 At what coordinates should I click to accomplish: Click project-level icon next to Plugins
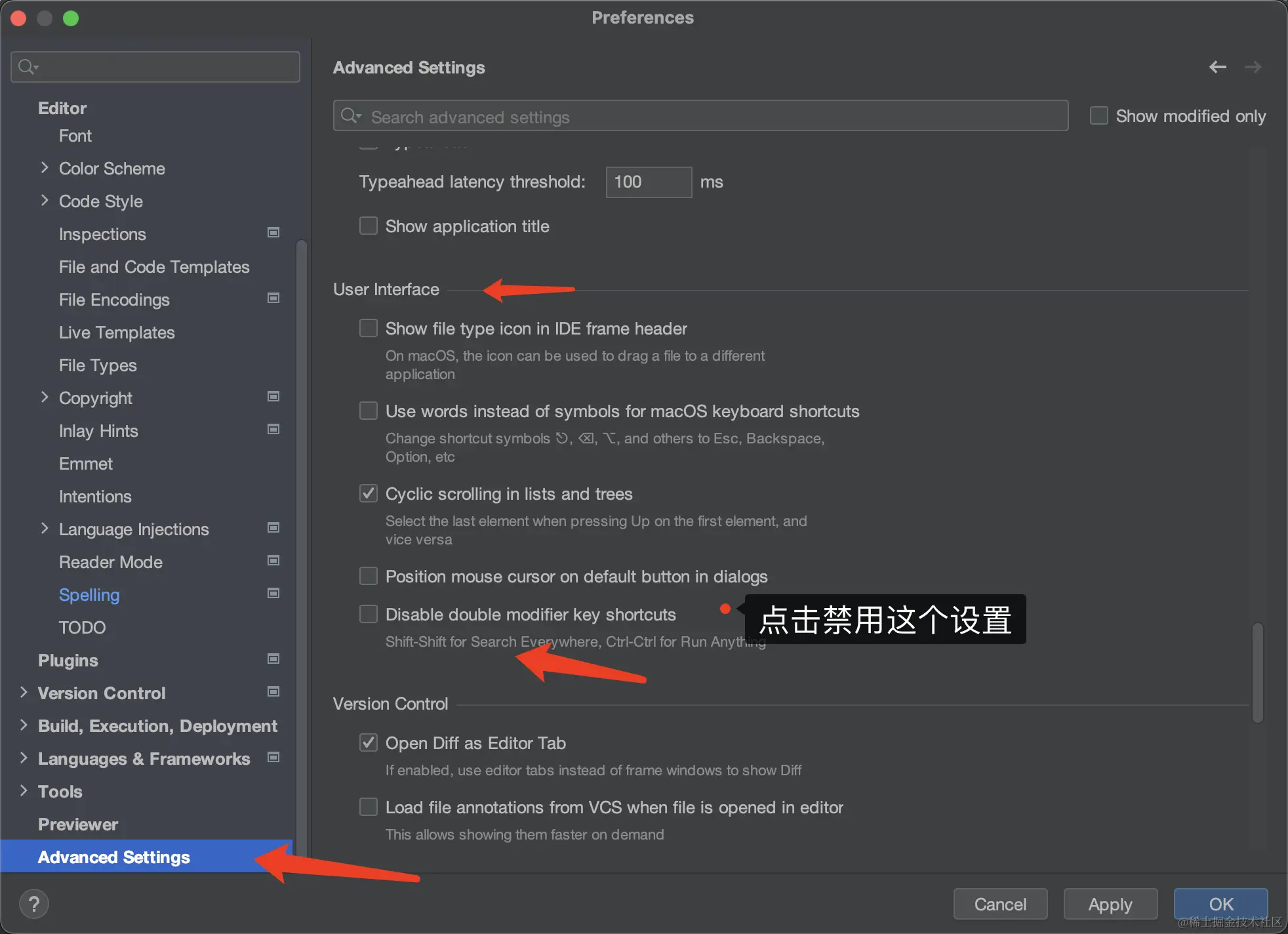[x=273, y=659]
